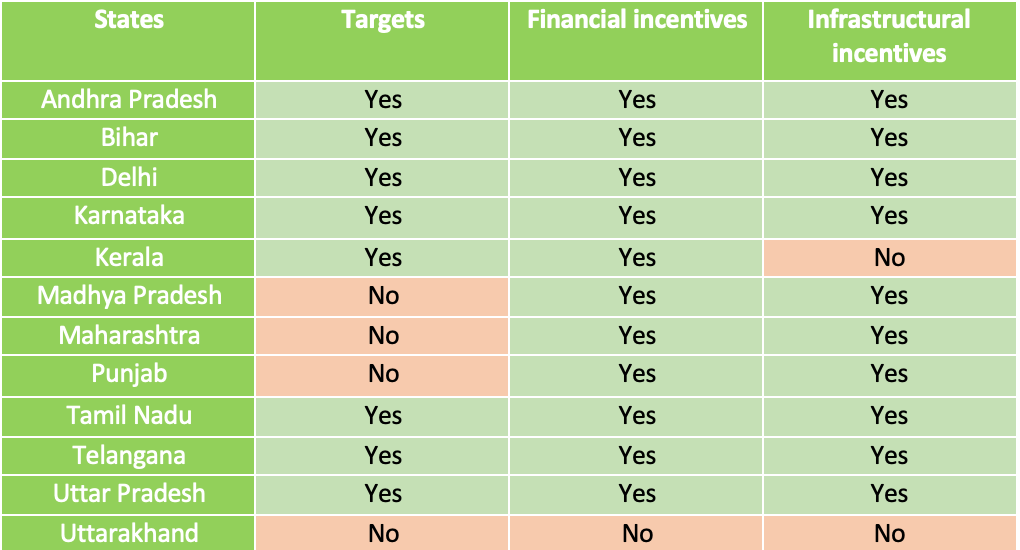1020x550 pixels.
Task: Click Madhya Pradesh's Targets No cell
Action: click(x=382, y=297)
